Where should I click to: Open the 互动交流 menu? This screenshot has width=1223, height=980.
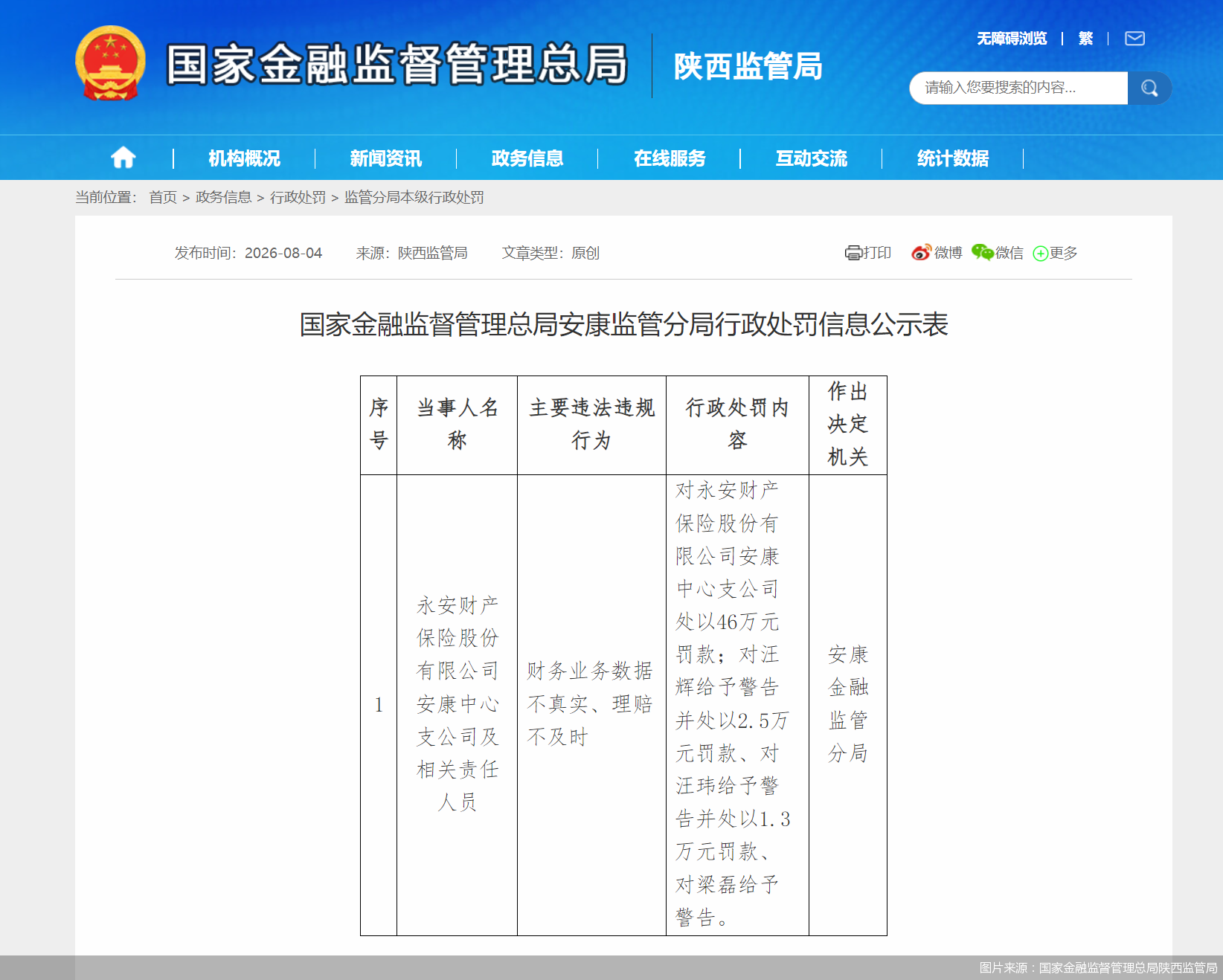812,158
